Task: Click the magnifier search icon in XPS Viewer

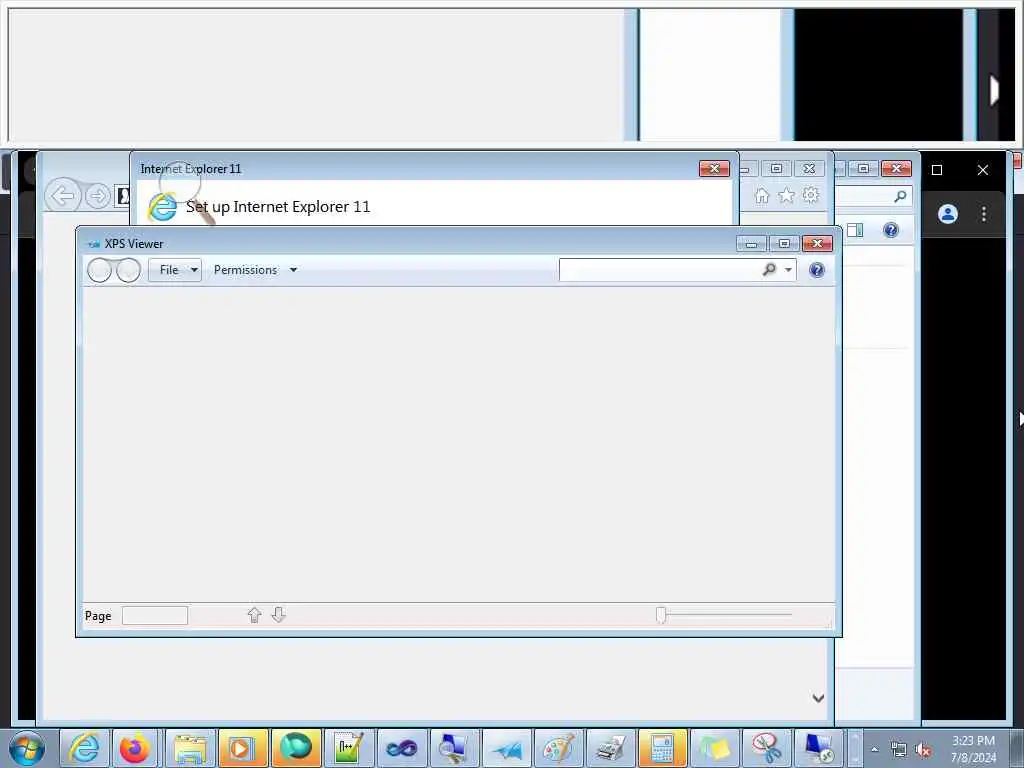Action: [769, 269]
